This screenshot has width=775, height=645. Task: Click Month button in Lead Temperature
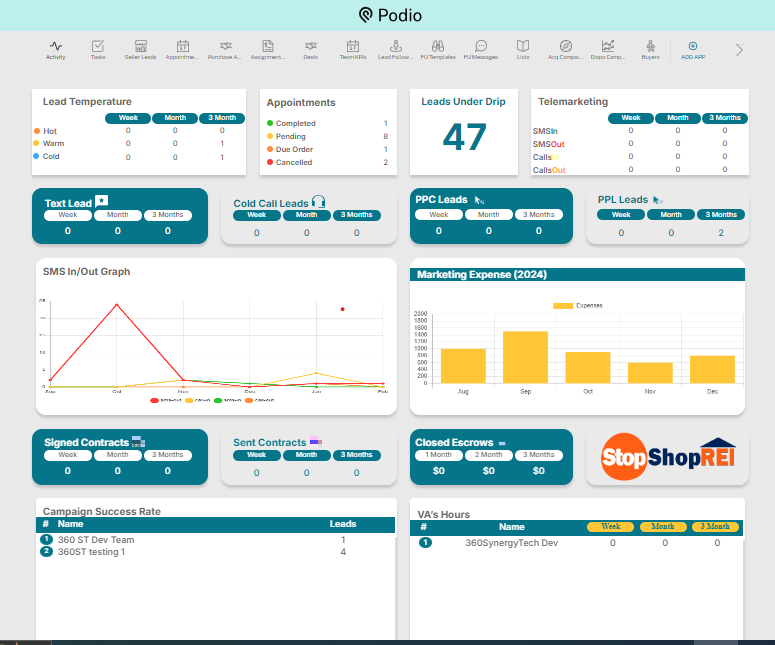pyautogui.click(x=174, y=118)
